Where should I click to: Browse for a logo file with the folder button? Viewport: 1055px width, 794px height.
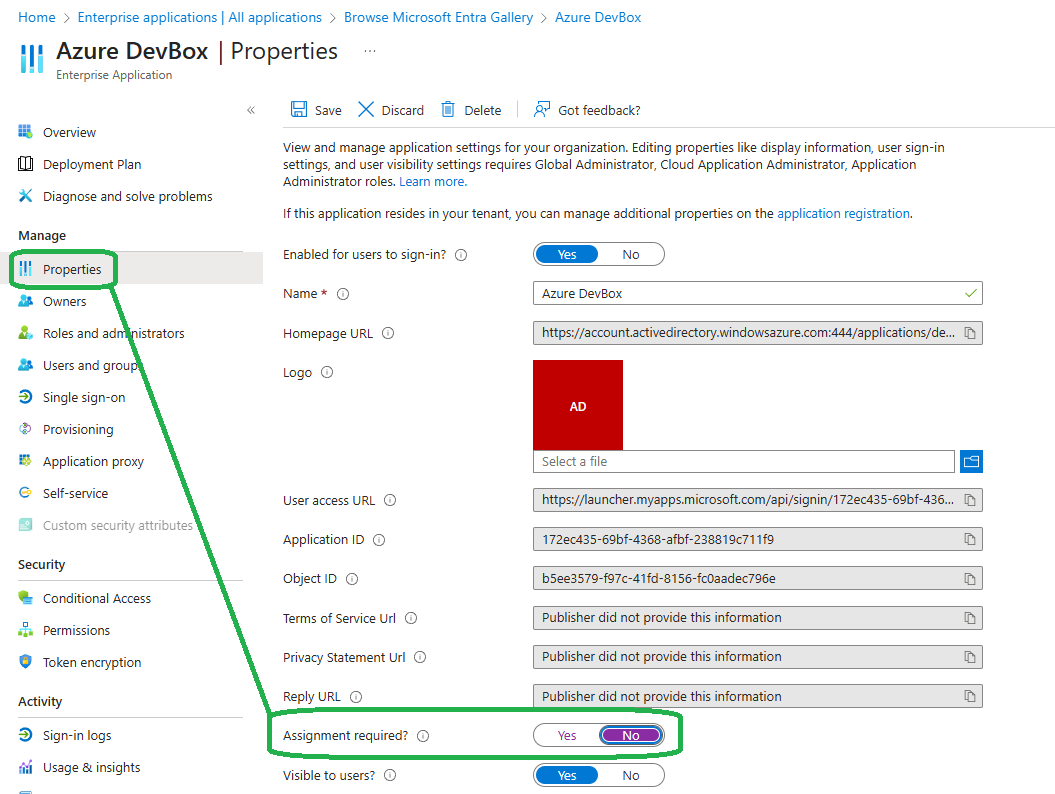(x=971, y=462)
